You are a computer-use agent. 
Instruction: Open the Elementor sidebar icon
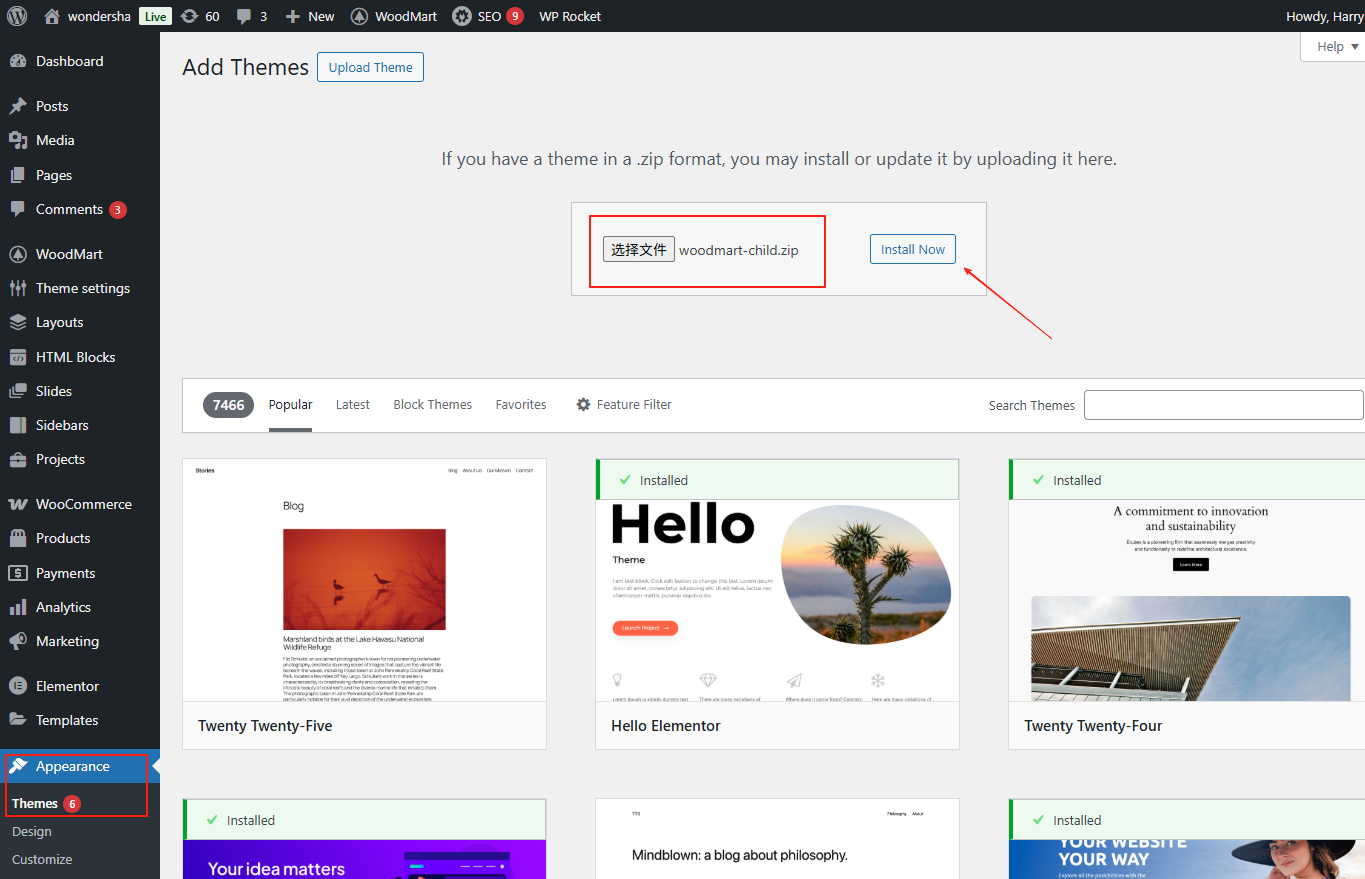(18, 686)
